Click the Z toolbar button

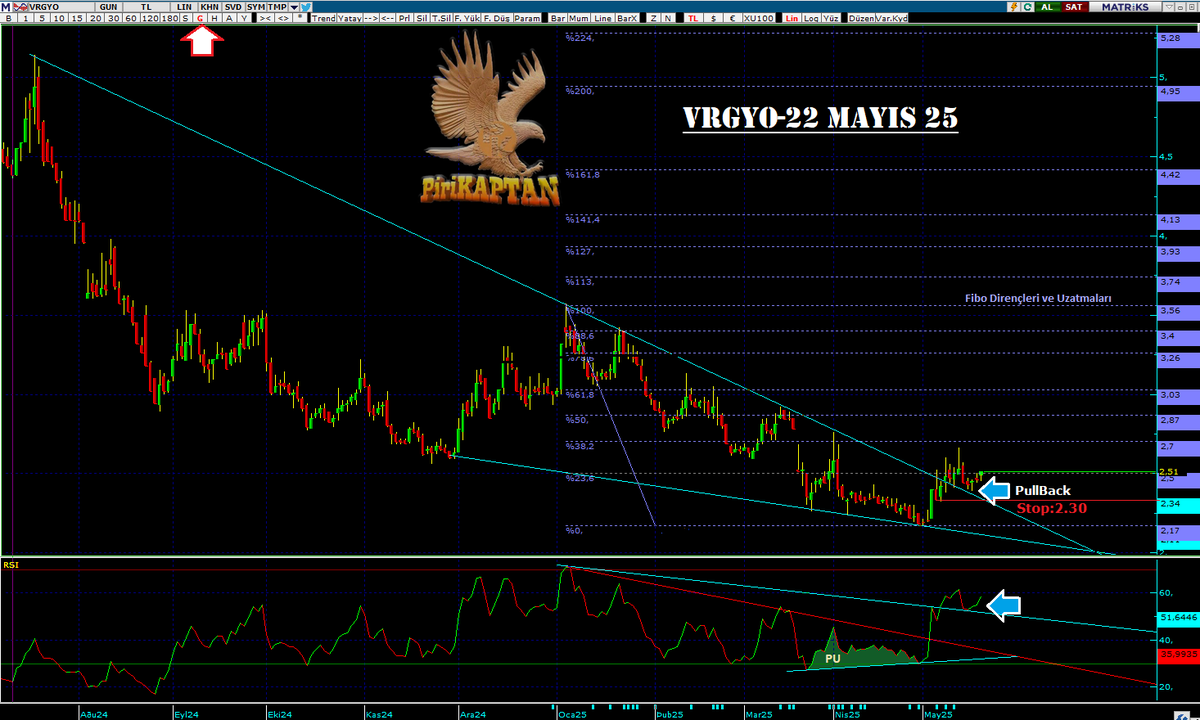654,19
